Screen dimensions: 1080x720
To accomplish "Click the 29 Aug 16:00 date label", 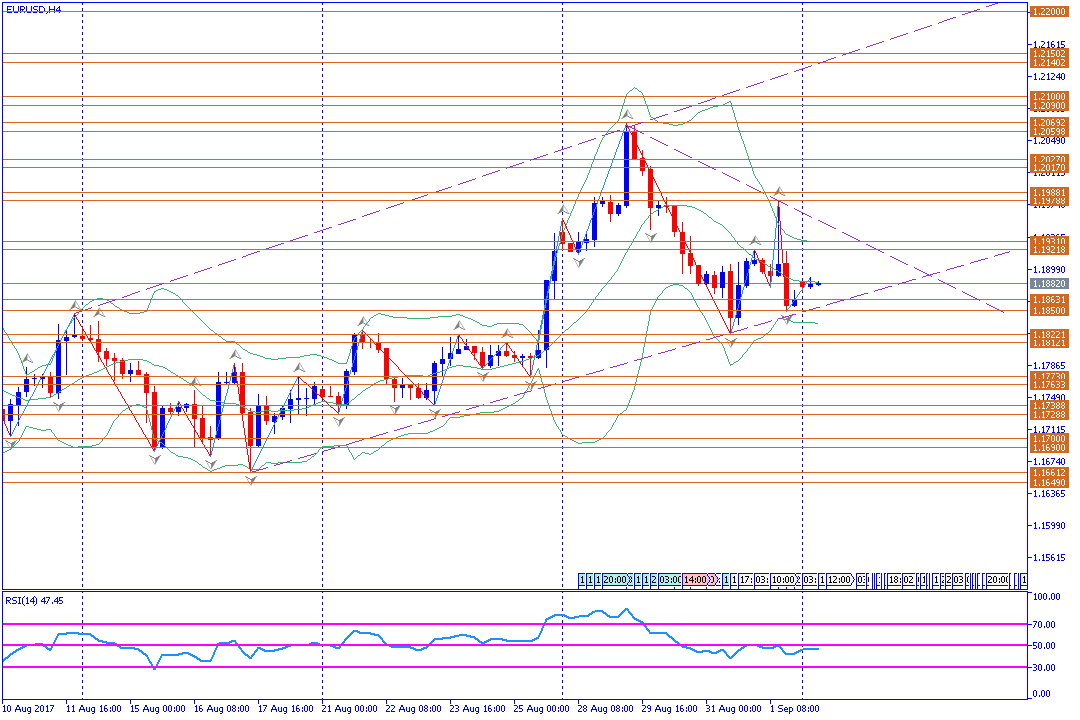I will coord(670,708).
